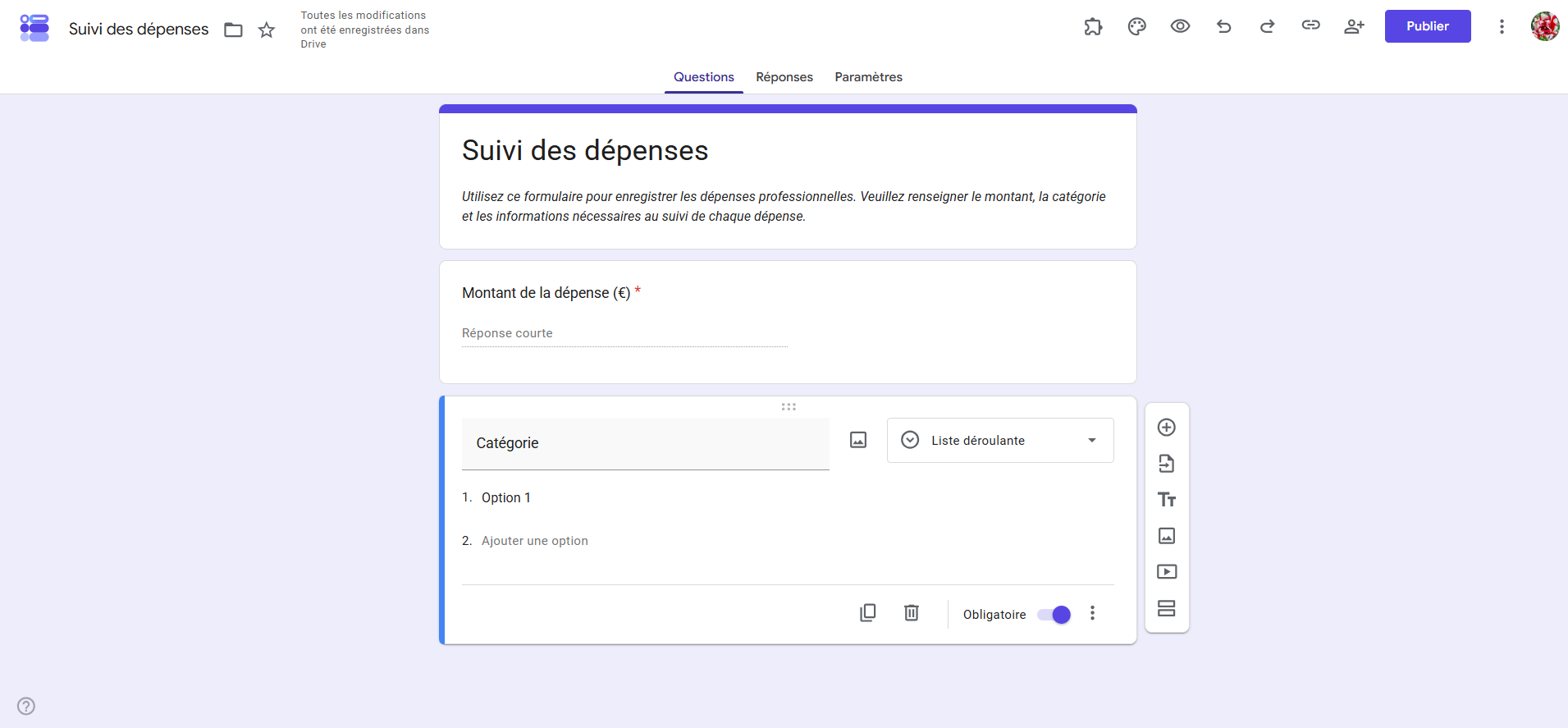Add a video from side toolbar
Viewport: 1568px width, 728px height.
(1166, 572)
